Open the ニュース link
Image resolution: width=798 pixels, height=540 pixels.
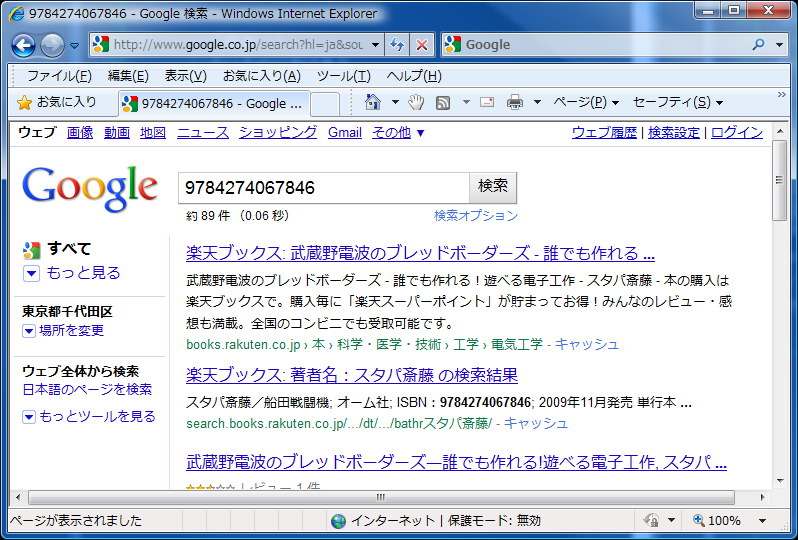tap(203, 133)
